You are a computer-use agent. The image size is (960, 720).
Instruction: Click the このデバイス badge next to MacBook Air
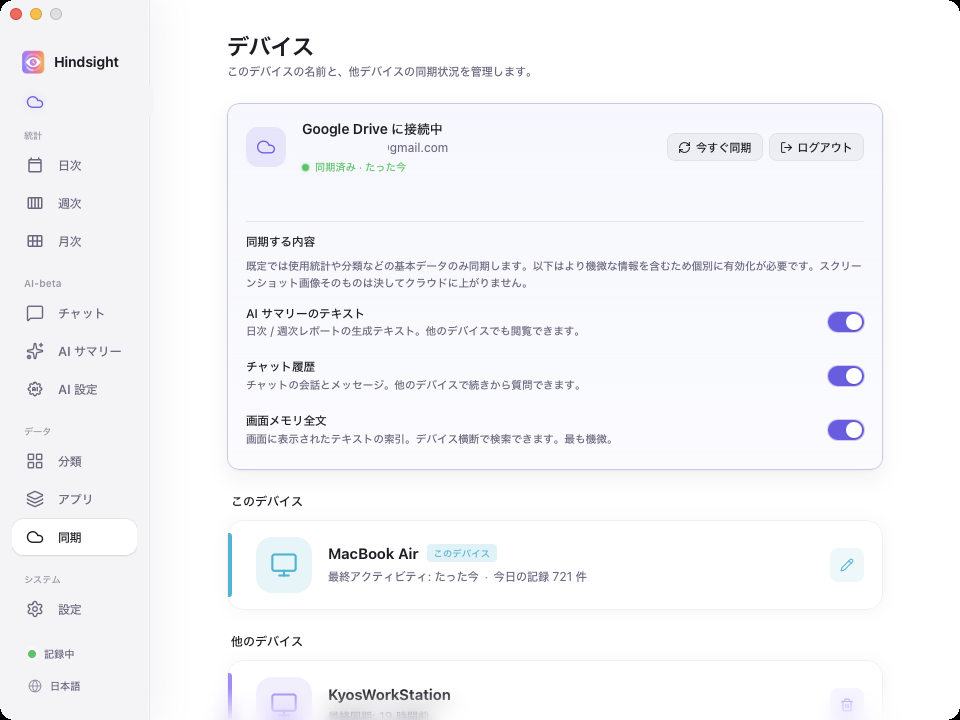462,553
